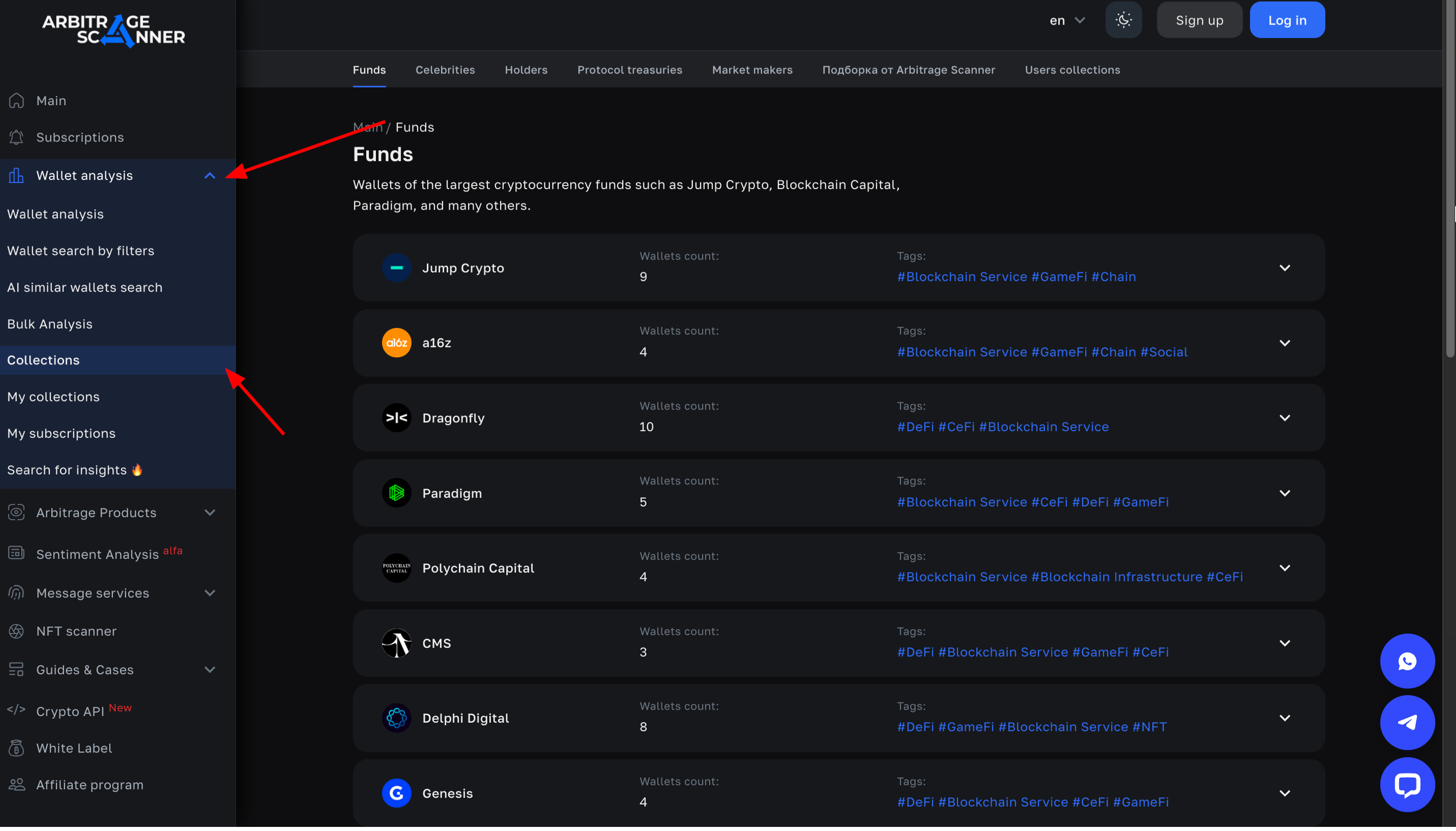This screenshot has height=831, width=1456.
Task: Click the Log in button
Action: coord(1287,20)
